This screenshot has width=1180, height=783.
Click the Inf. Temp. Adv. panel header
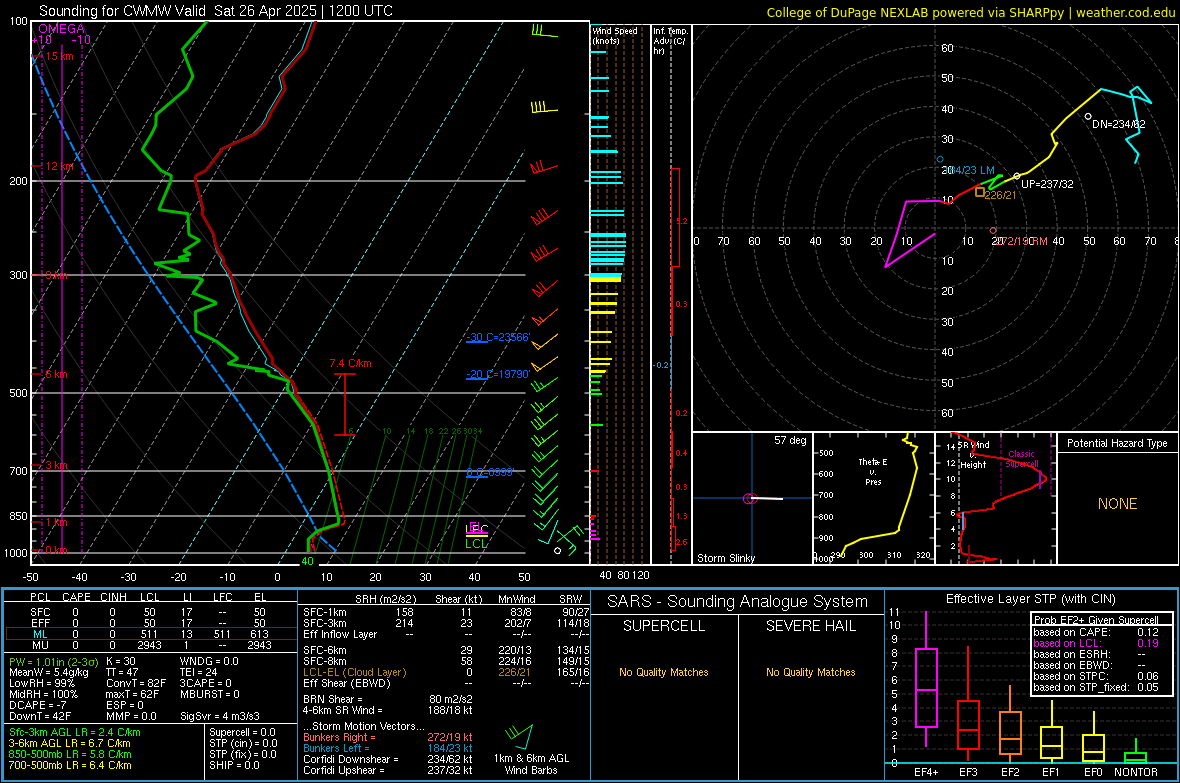click(670, 41)
